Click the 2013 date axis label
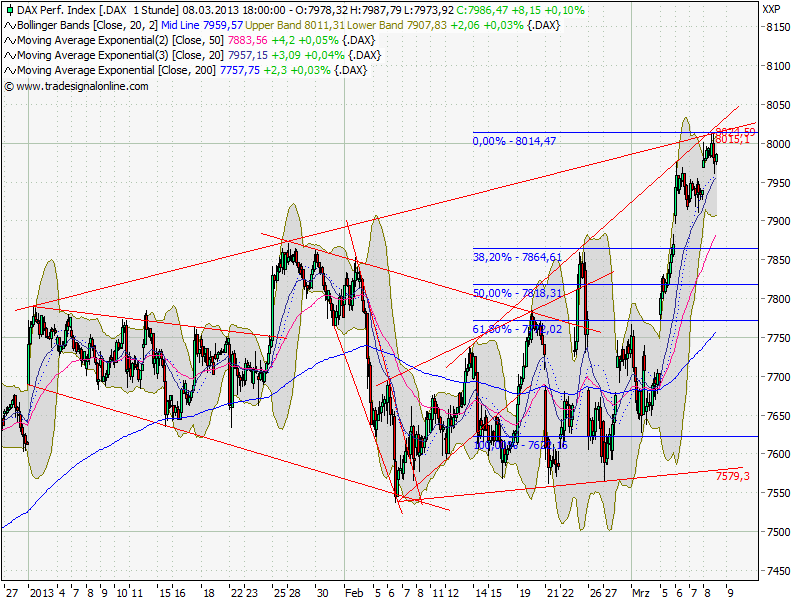Screen dimensions: 800x600 42,593
